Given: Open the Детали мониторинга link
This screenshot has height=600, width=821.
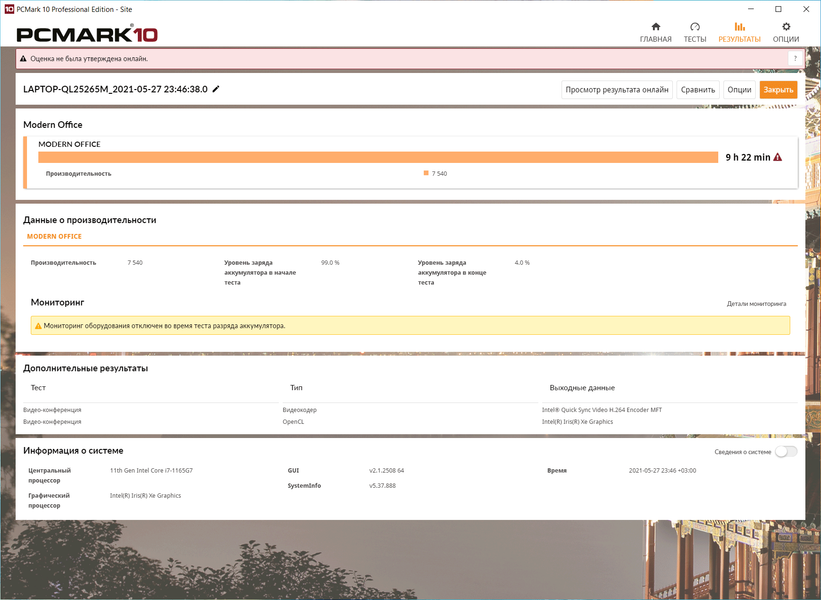Looking at the screenshot, I should (x=756, y=304).
